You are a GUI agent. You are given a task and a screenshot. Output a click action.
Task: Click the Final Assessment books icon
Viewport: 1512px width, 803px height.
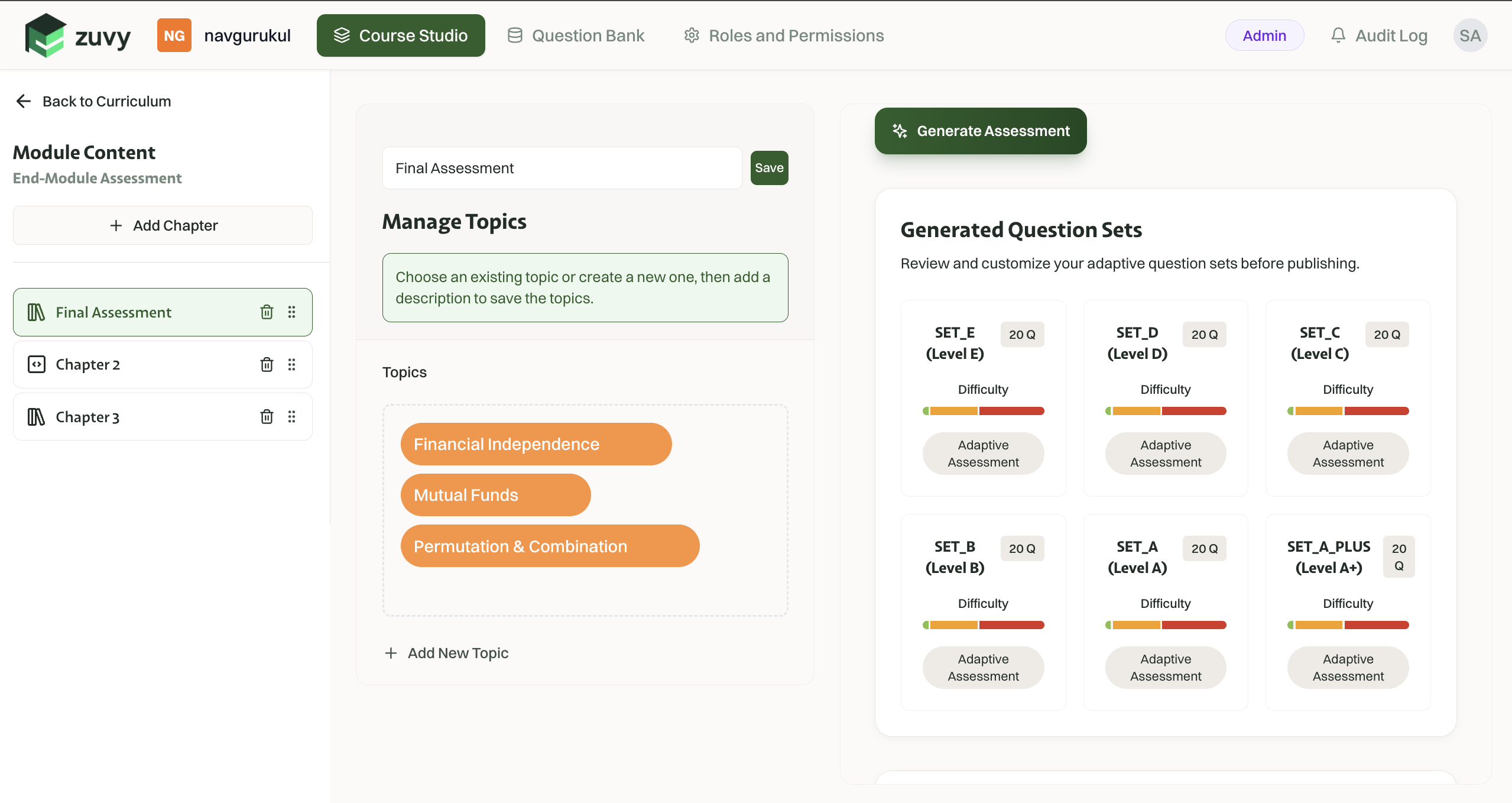point(36,312)
